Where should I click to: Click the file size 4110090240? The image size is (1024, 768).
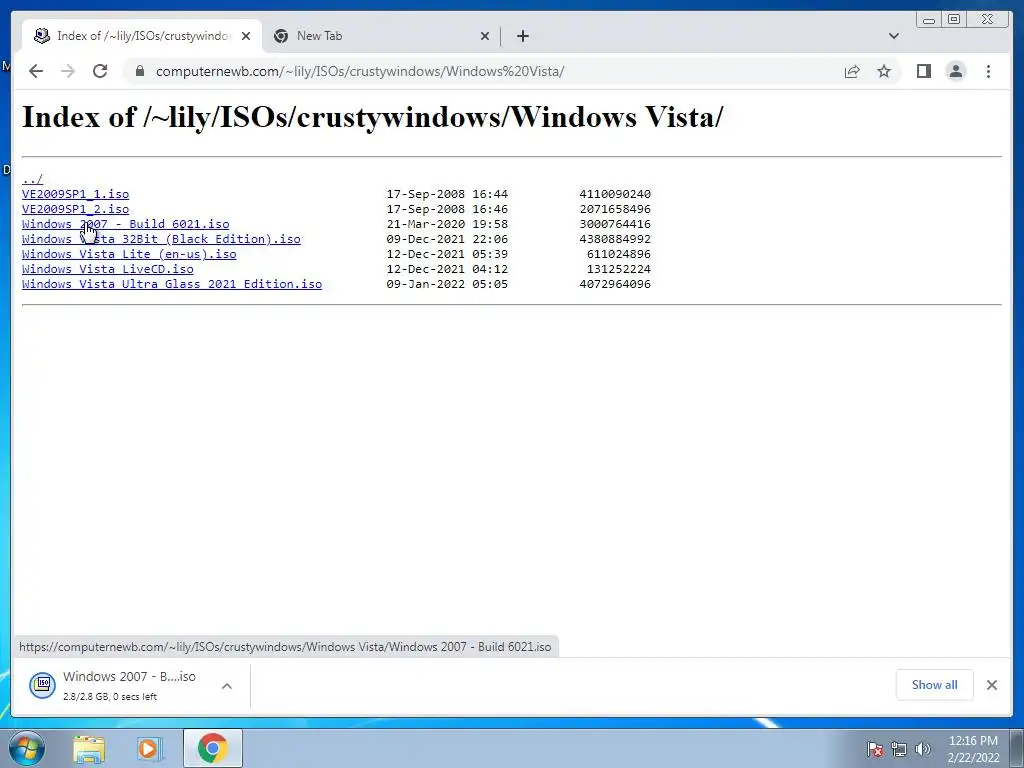[615, 194]
